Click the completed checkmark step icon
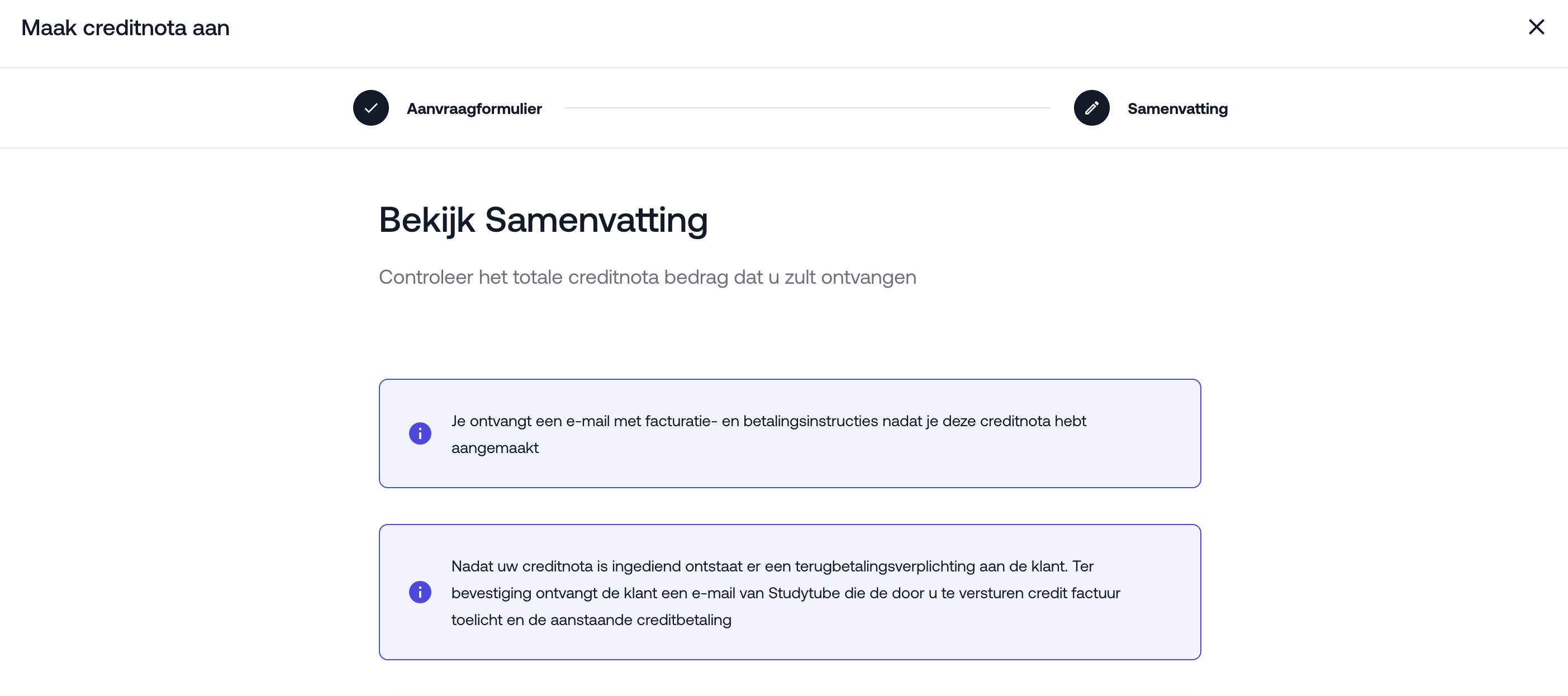1568x696 pixels. point(370,108)
